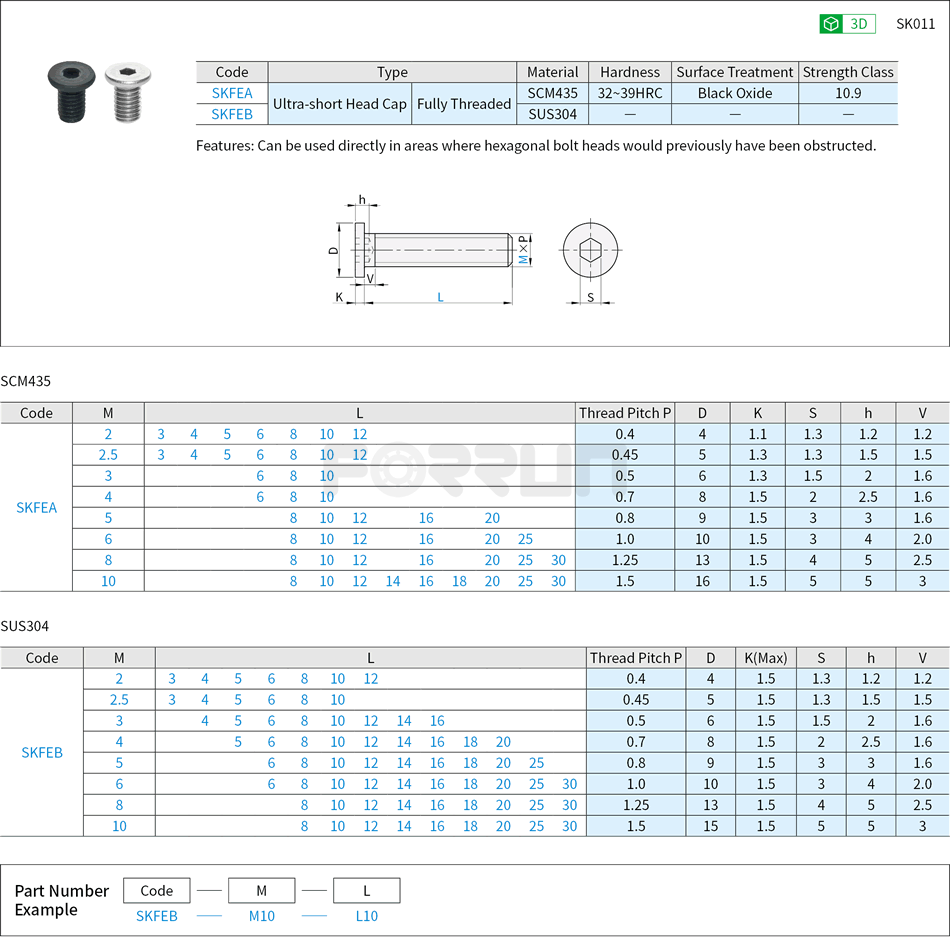Click SKFEB text under the Part Number Example
The height and width of the screenshot is (940, 950).
point(157,915)
